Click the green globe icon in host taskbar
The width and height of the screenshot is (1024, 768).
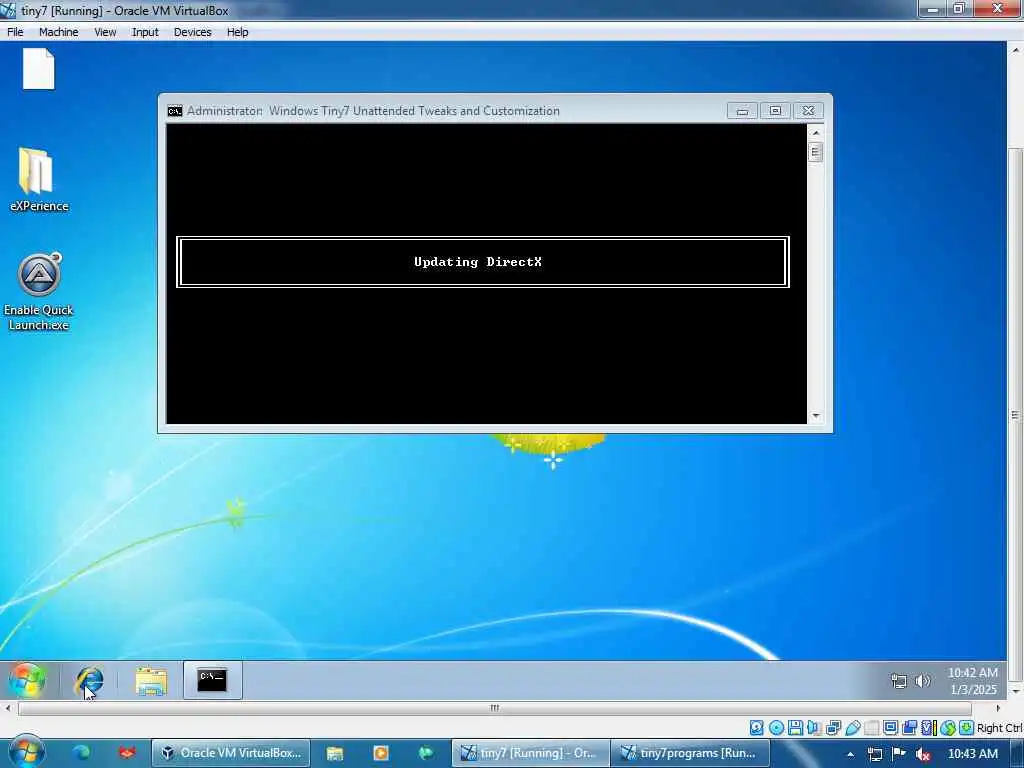[x=426, y=753]
